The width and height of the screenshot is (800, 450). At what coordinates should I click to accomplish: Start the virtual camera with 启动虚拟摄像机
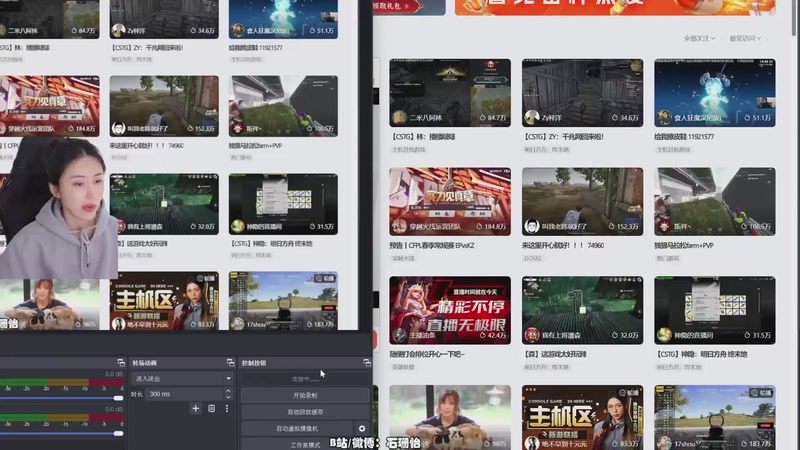pos(297,429)
